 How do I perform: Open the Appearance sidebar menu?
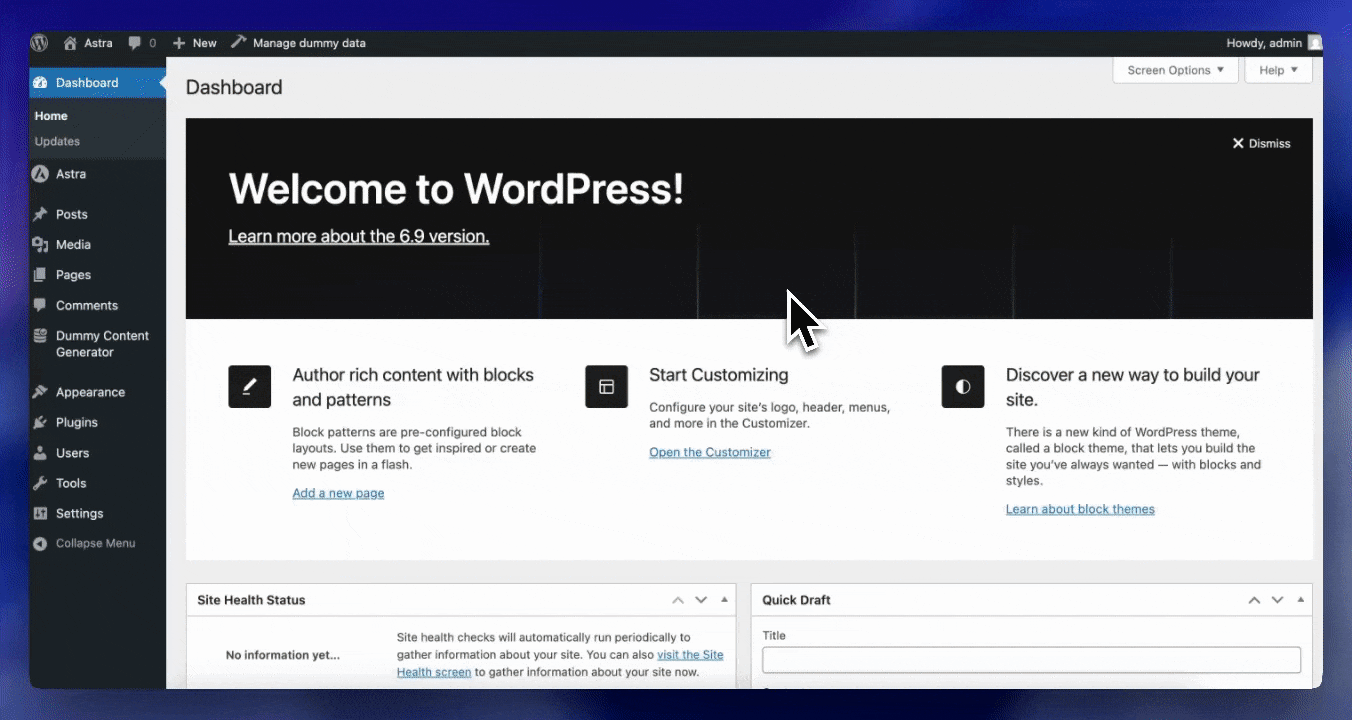pos(90,392)
